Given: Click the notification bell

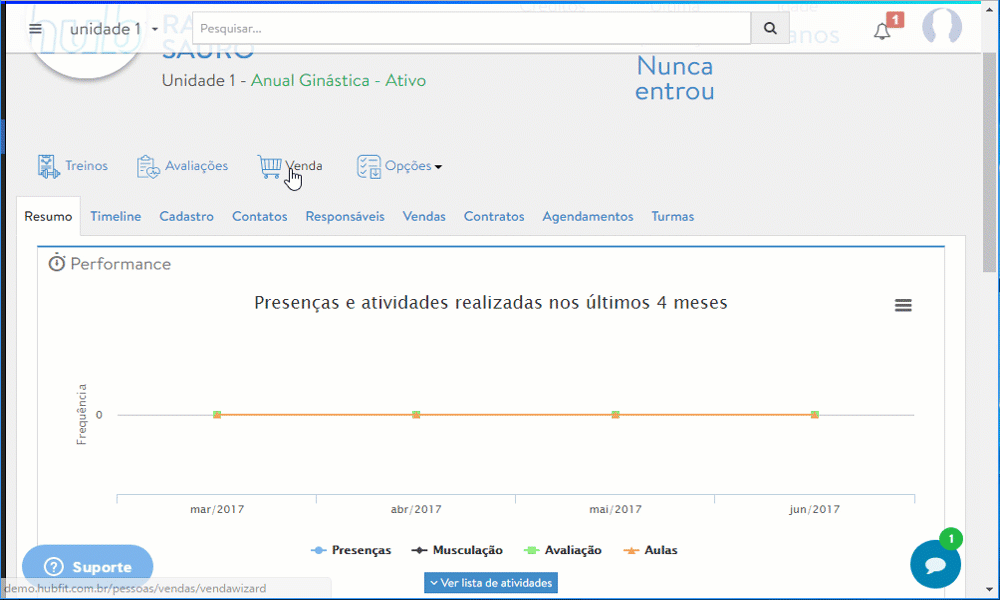Looking at the screenshot, I should (x=882, y=30).
